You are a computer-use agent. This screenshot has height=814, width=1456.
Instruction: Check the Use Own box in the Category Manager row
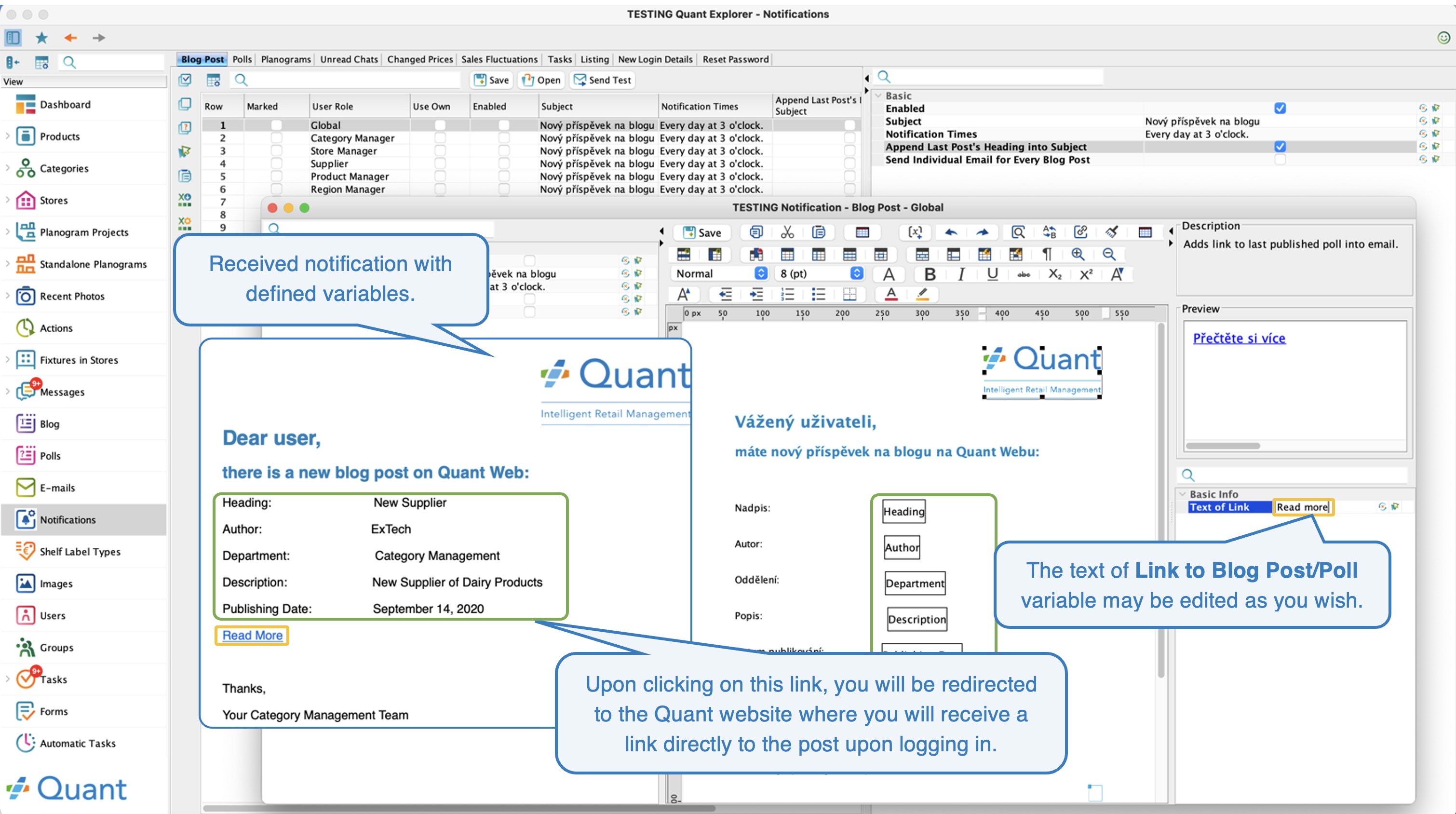[440, 138]
